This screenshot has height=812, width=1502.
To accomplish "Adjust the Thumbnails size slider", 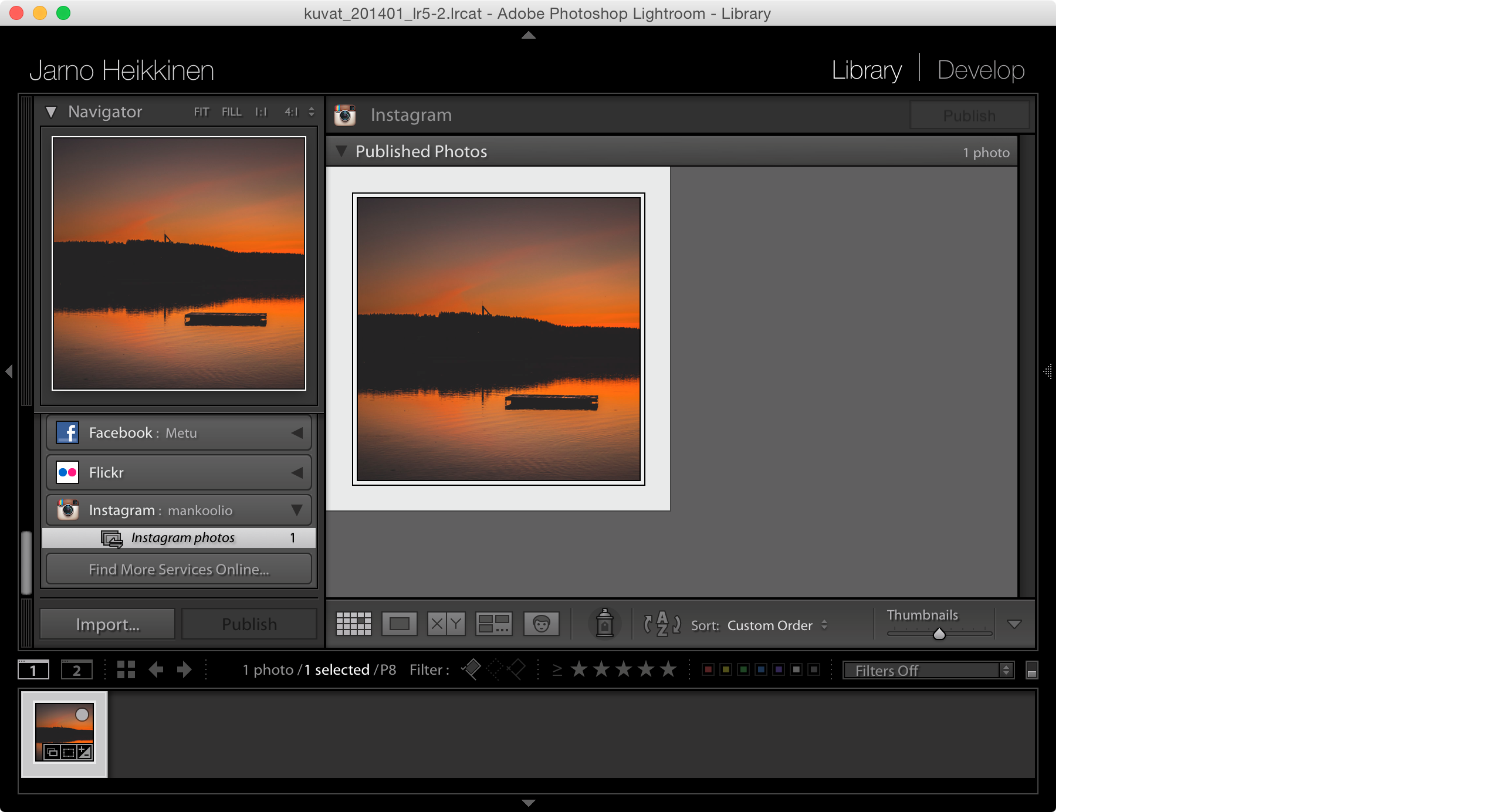I will point(939,634).
